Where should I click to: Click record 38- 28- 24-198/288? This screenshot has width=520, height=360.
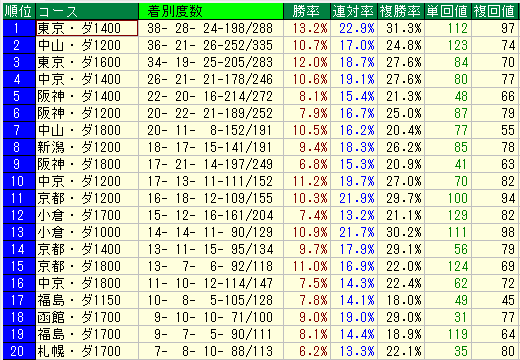[x=211, y=28]
